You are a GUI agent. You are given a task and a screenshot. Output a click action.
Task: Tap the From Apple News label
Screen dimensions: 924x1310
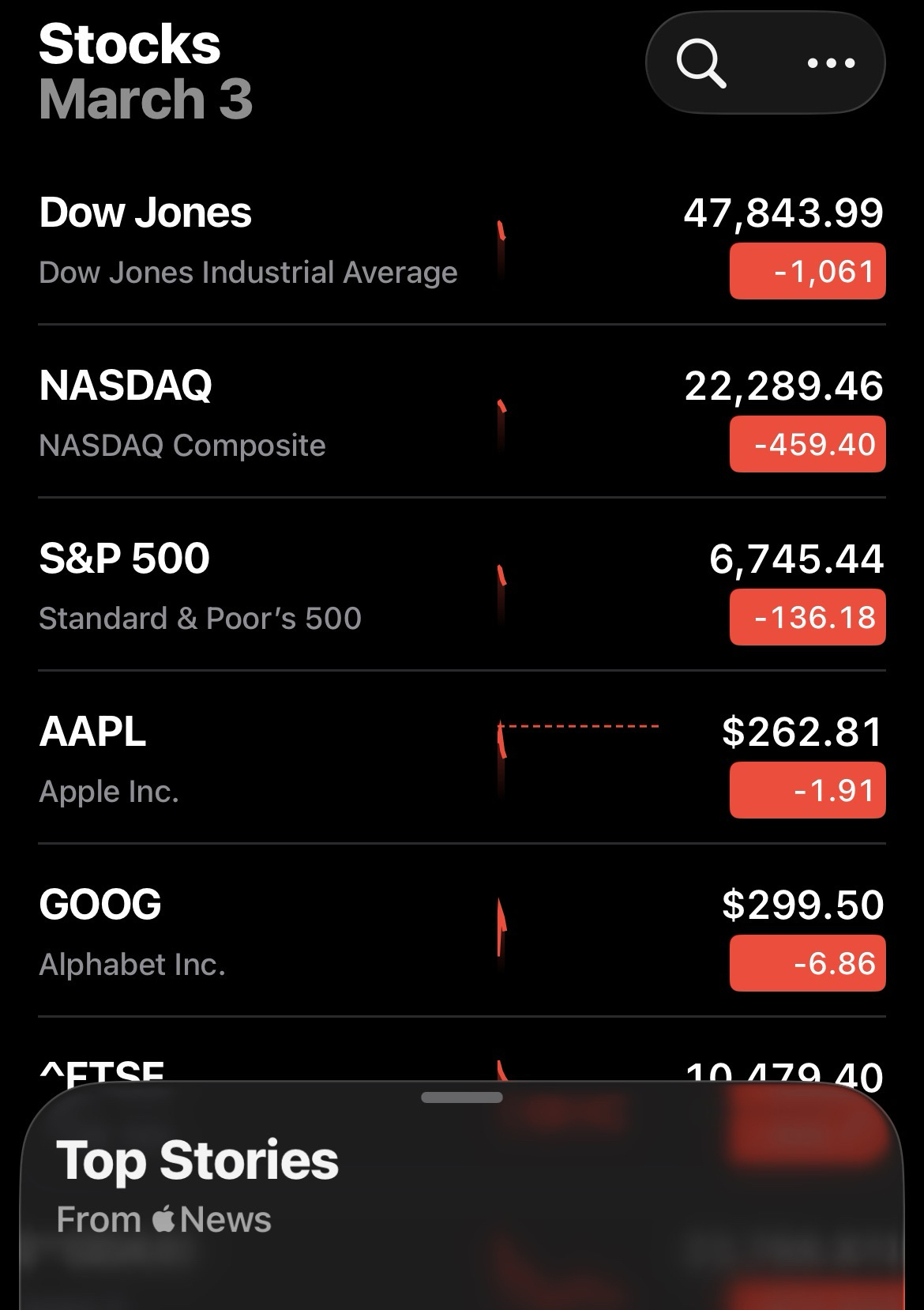pyautogui.click(x=163, y=1220)
